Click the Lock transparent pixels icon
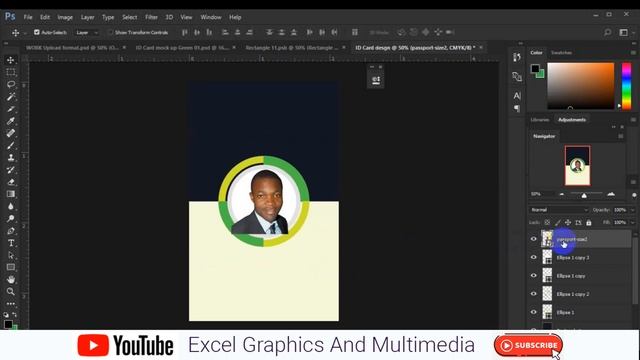This screenshot has height=360, width=640. [x=547, y=222]
